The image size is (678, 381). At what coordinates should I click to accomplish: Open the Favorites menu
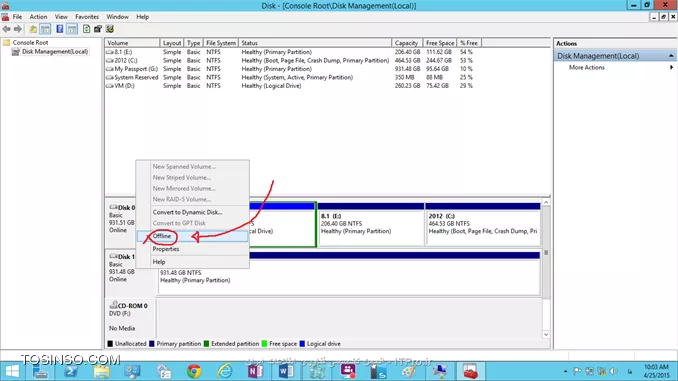point(87,17)
